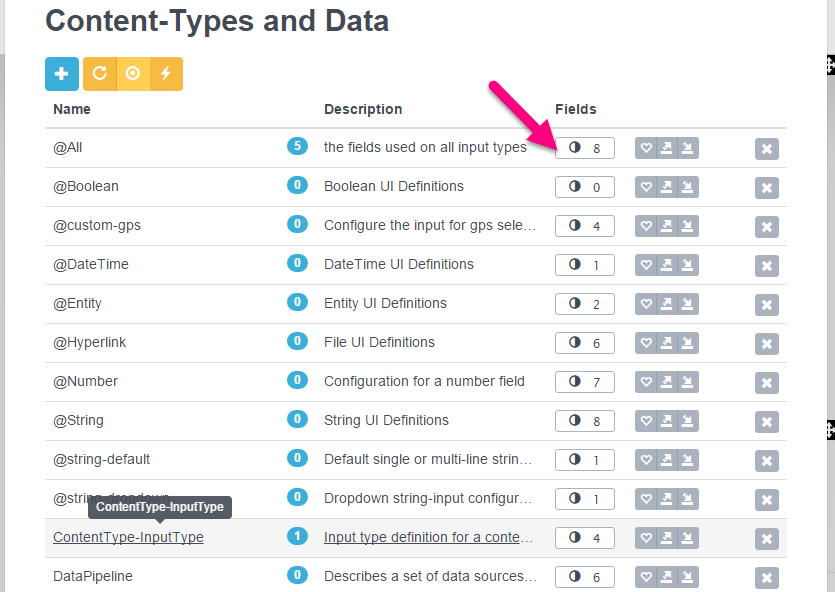Open the Fields view for DataPipeline

(584, 576)
